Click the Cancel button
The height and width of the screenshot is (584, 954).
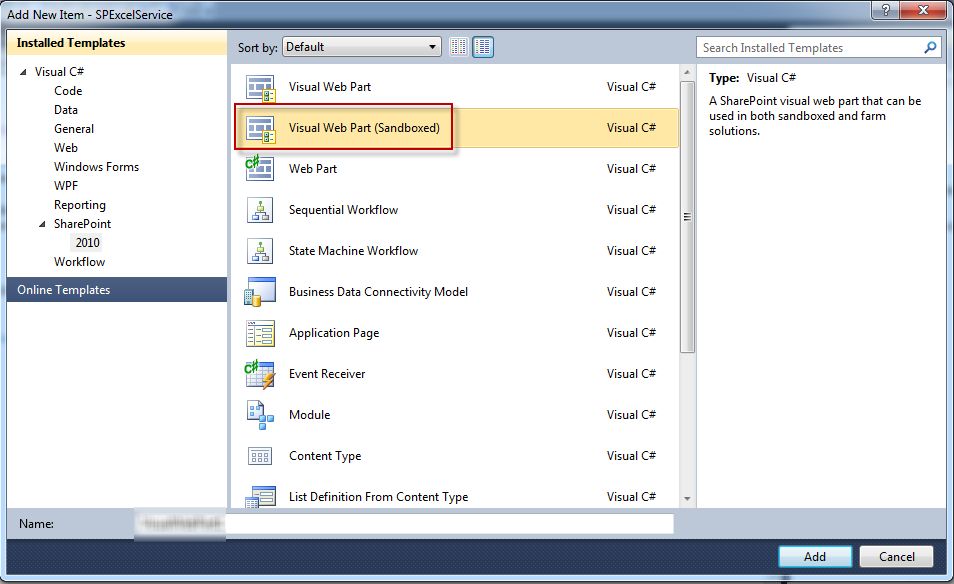(896, 556)
